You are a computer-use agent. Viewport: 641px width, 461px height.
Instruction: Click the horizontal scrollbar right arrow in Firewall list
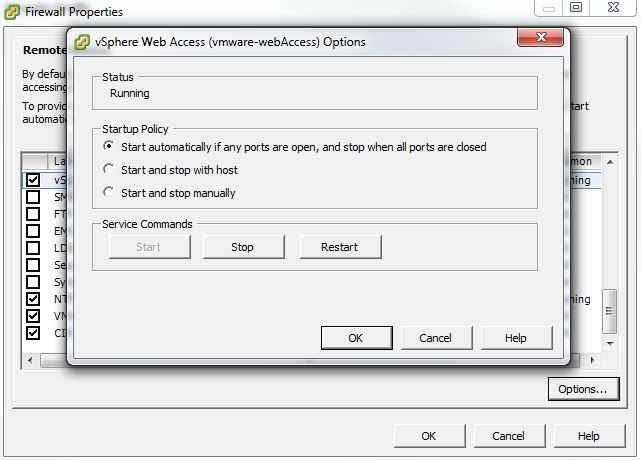pos(592,360)
